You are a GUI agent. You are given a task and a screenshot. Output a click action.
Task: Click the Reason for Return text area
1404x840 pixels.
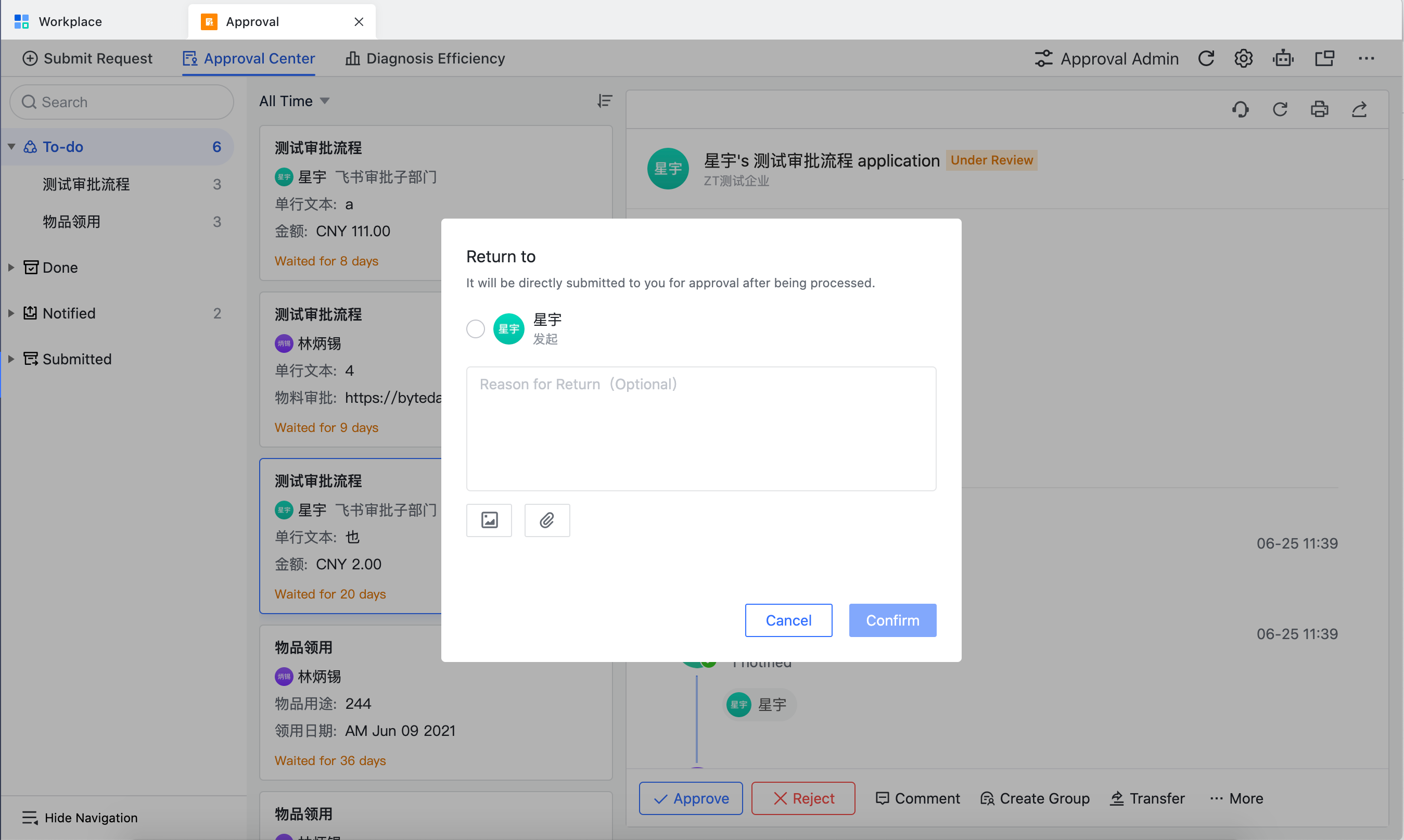click(x=701, y=428)
